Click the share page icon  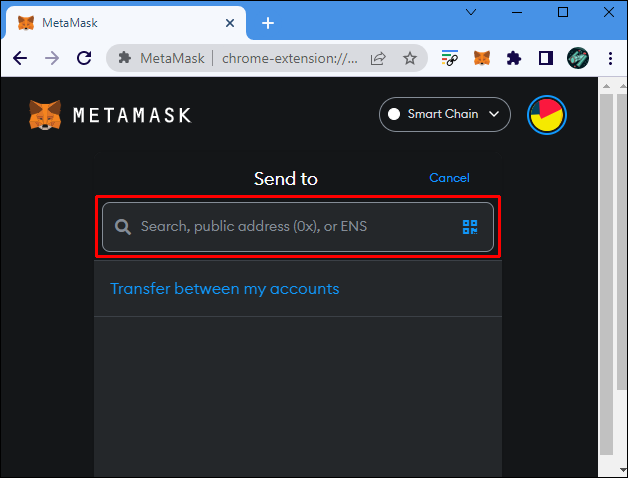378,58
